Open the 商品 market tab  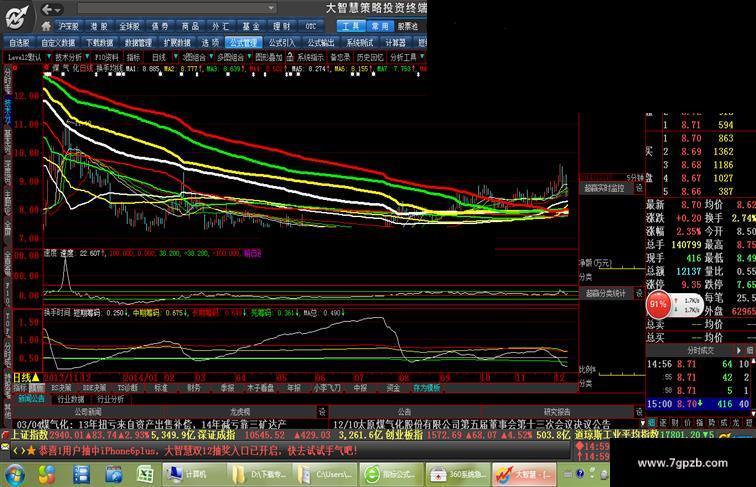[x=190, y=26]
